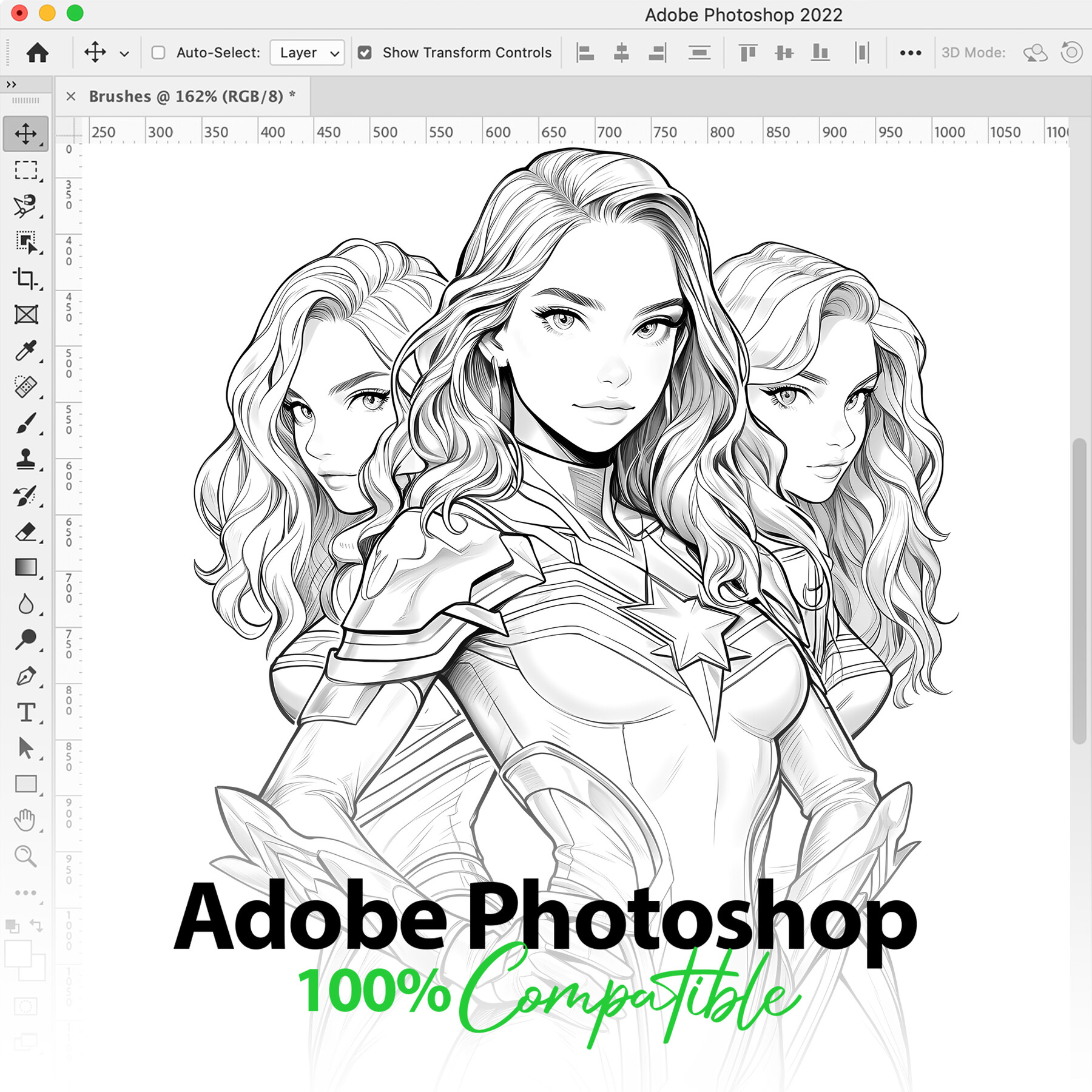Click the 3D roll mode icon
The height and width of the screenshot is (1092, 1092).
point(1071,53)
